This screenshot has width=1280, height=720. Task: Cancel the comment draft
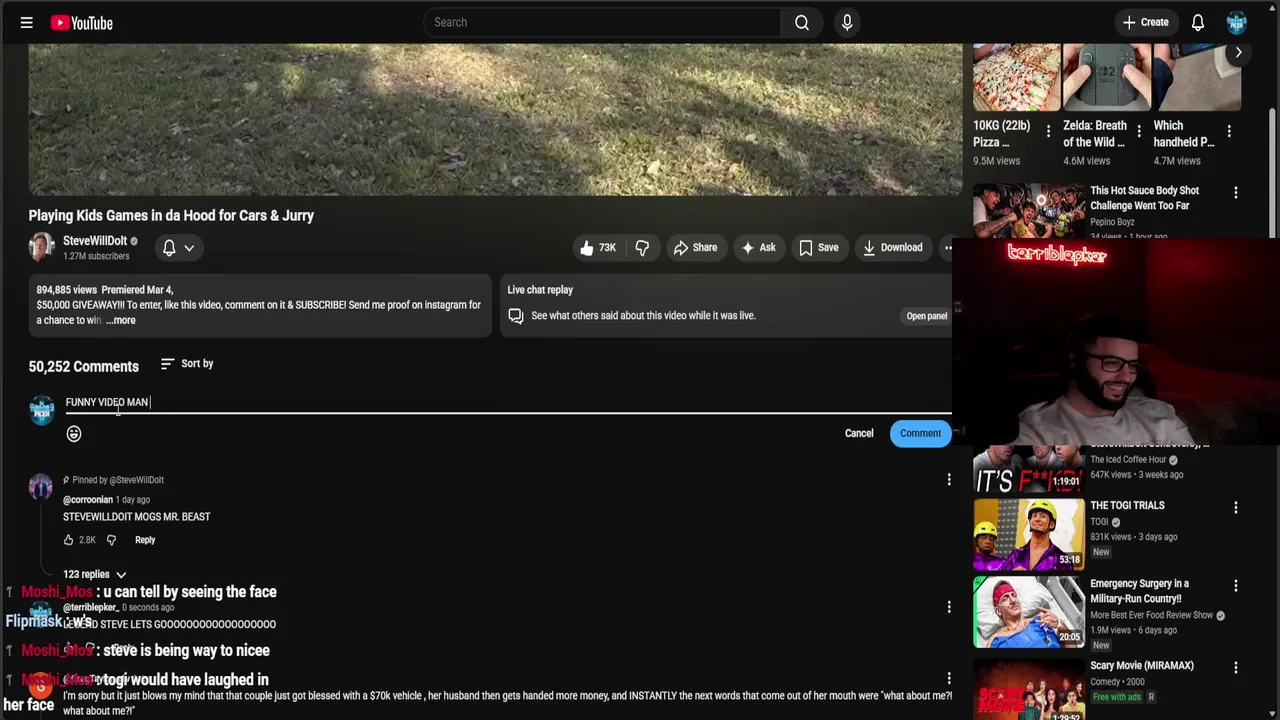[x=859, y=433]
